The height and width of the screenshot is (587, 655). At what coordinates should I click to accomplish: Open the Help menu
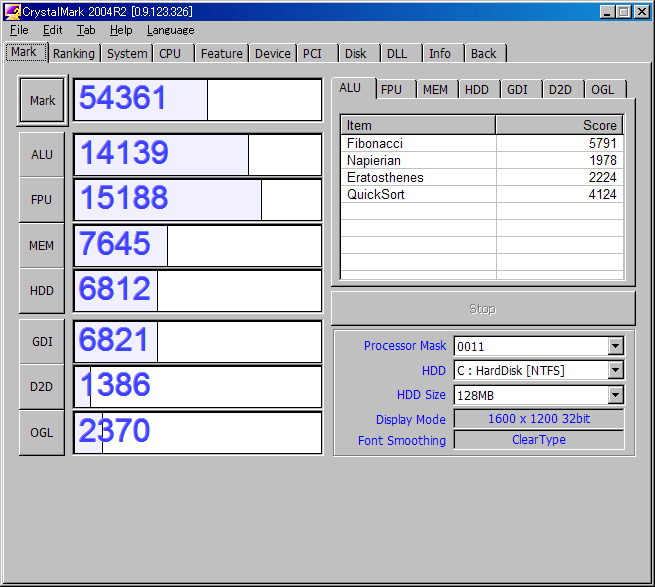tap(121, 30)
